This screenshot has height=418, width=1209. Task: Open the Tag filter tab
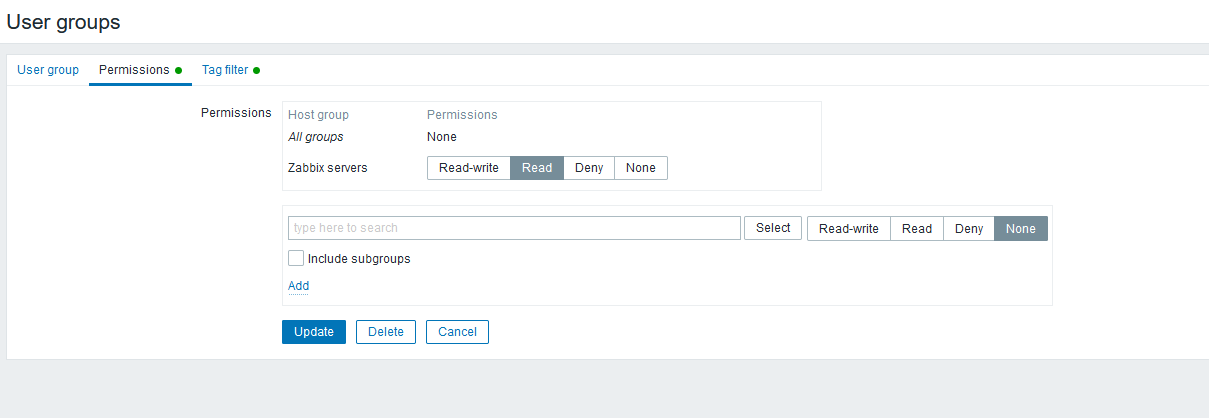click(x=225, y=70)
